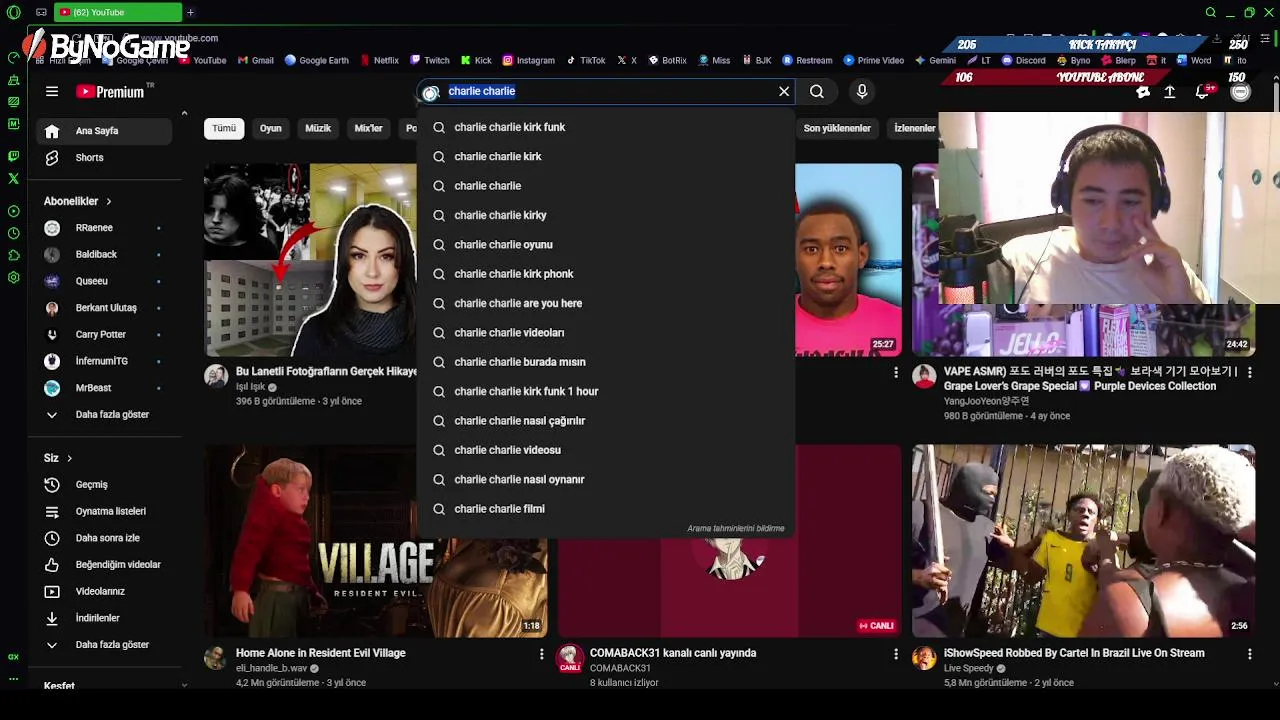Open the Opera sidebar settings gear

click(13, 277)
